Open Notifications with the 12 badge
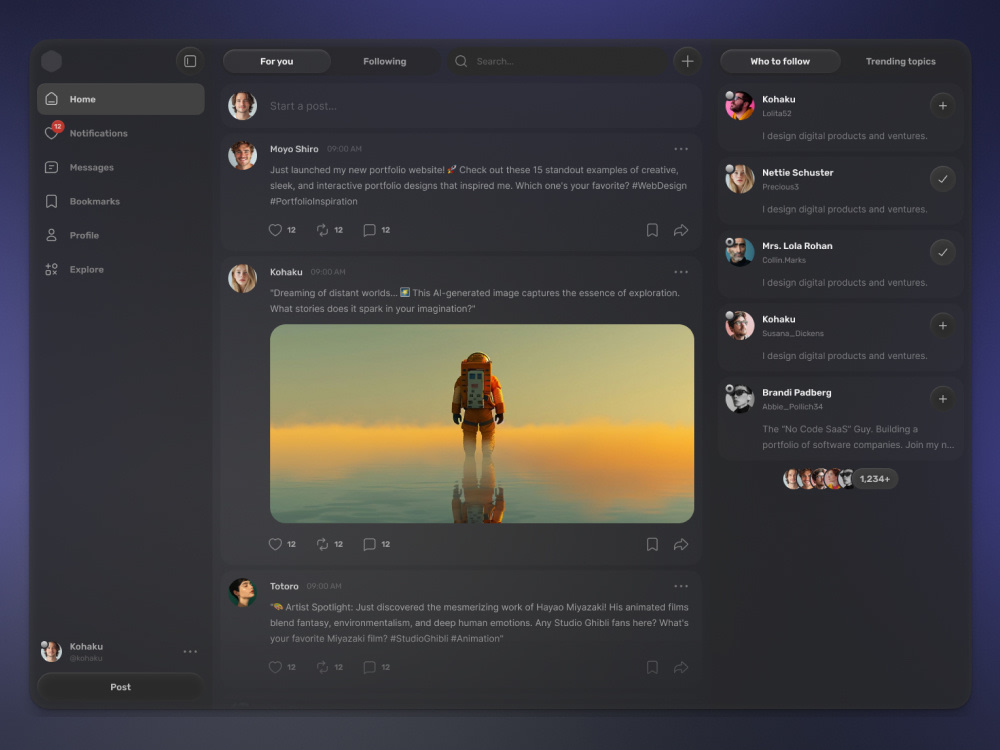 click(121, 133)
